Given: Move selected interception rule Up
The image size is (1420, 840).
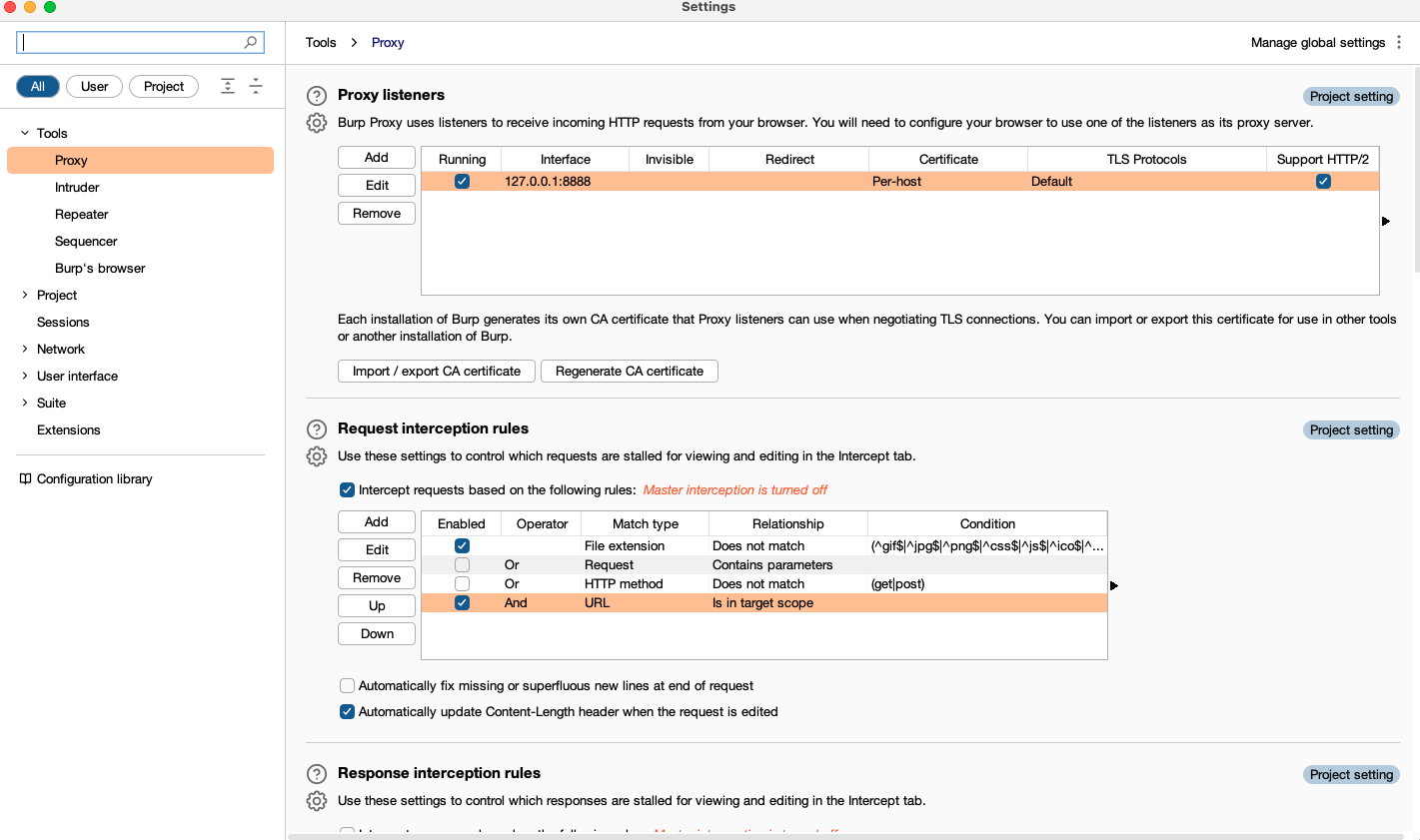Looking at the screenshot, I should pyautogui.click(x=377, y=605).
